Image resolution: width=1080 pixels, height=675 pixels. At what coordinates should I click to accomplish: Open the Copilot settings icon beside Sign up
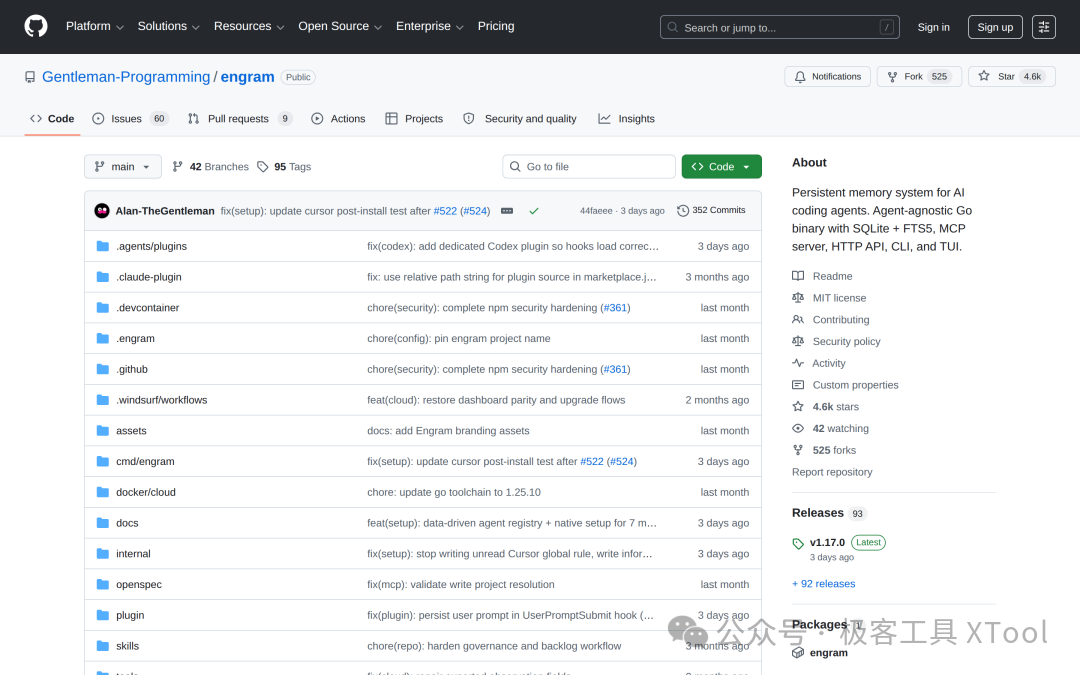point(1043,27)
